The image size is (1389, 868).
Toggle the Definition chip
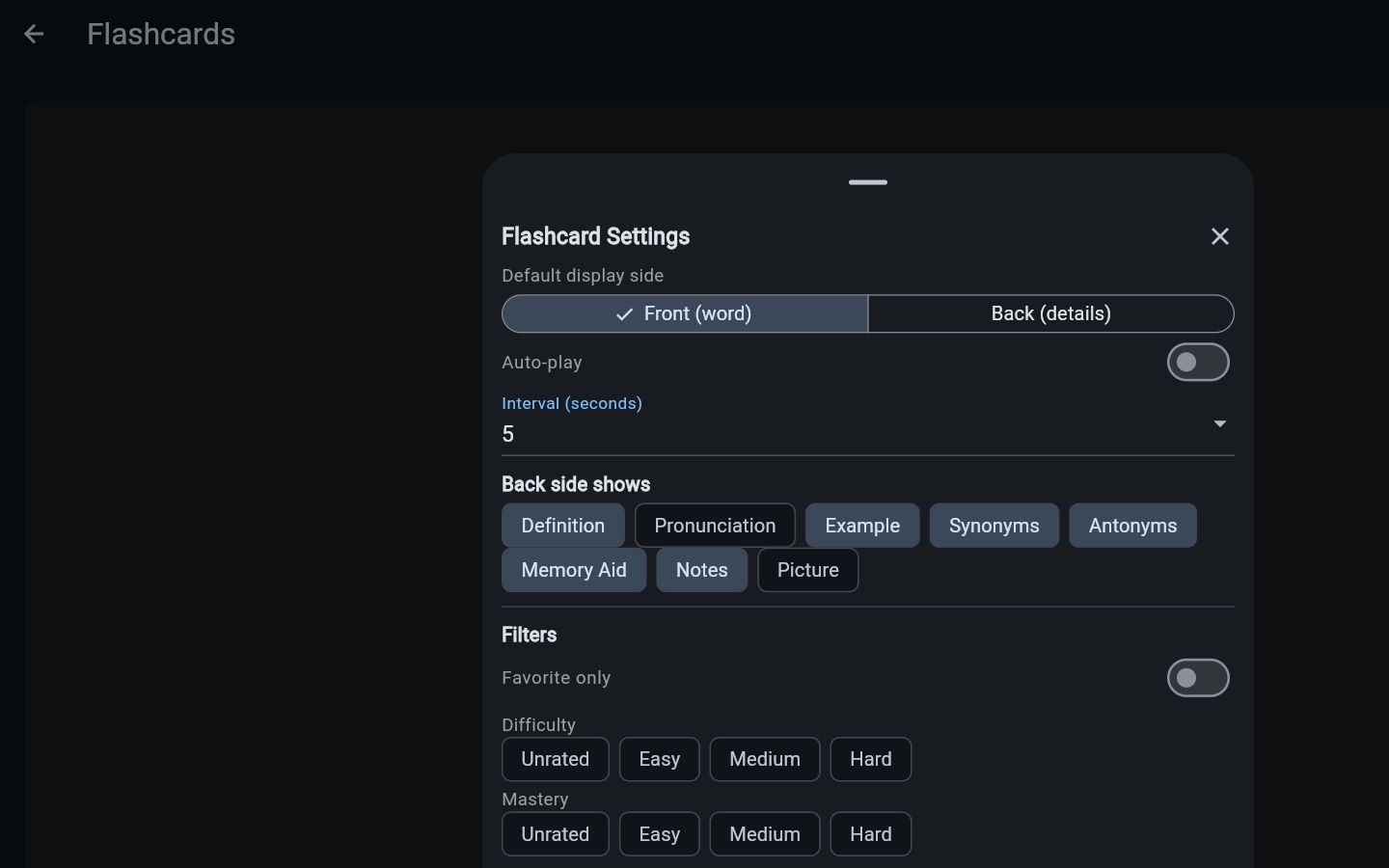click(563, 526)
